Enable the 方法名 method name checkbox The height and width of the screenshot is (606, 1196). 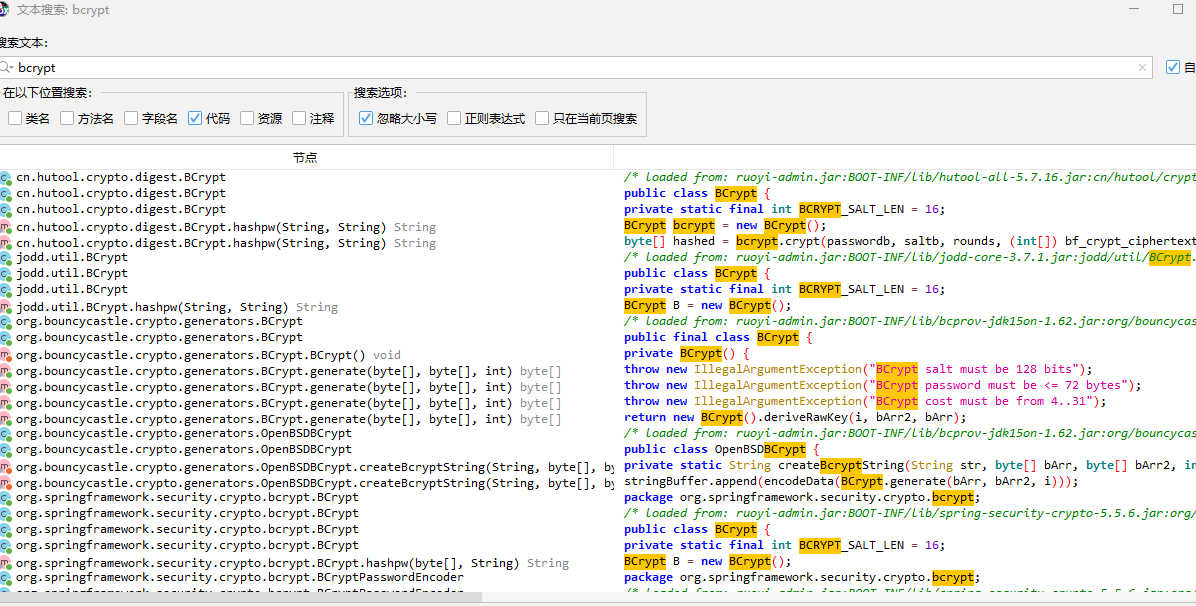pyautogui.click(x=67, y=118)
